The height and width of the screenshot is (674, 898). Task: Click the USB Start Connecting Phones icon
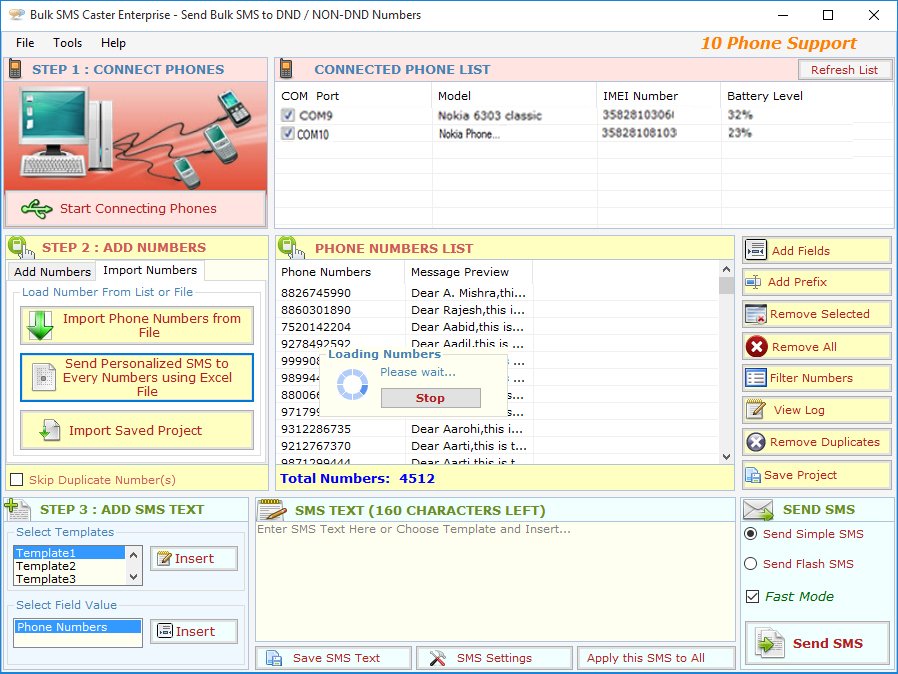(37, 208)
